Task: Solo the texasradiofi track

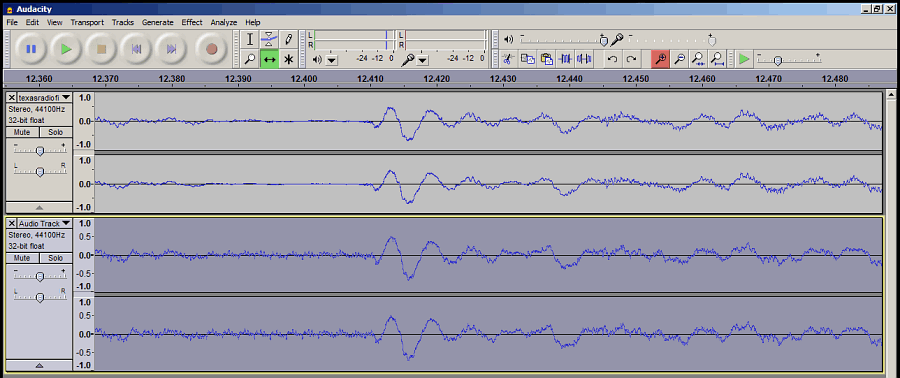Action: coord(55,132)
